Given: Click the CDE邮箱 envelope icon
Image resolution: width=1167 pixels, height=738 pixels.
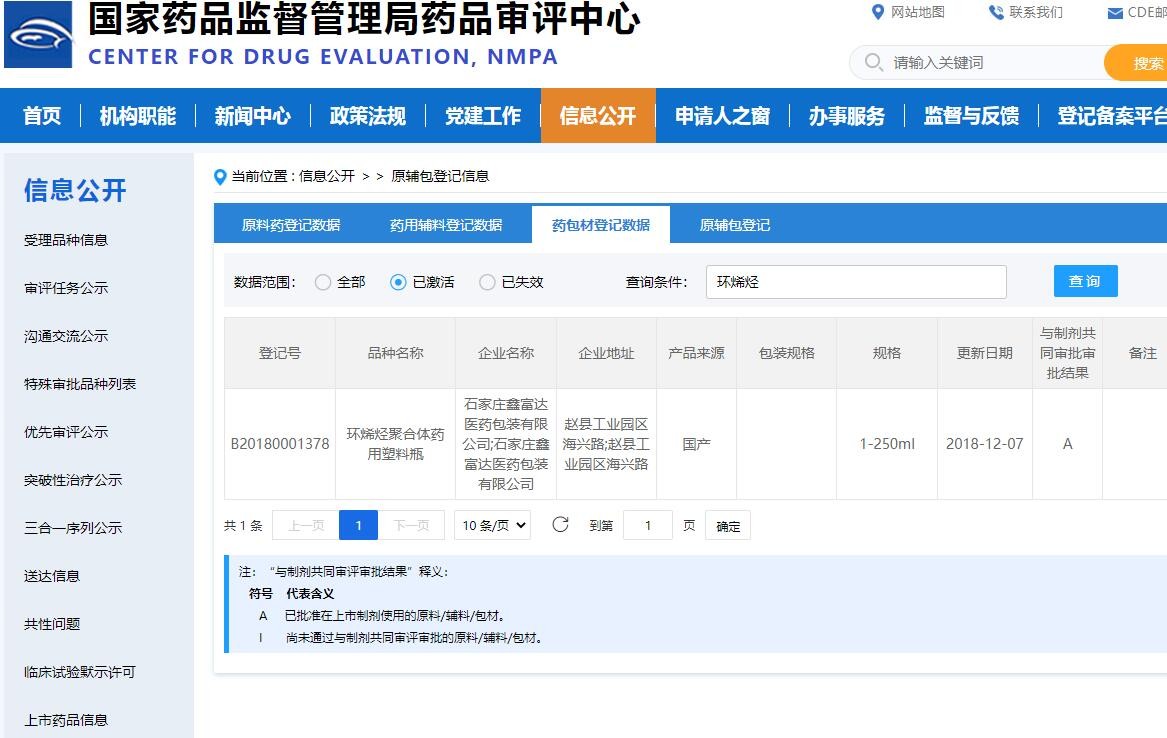Looking at the screenshot, I should click(x=1115, y=13).
